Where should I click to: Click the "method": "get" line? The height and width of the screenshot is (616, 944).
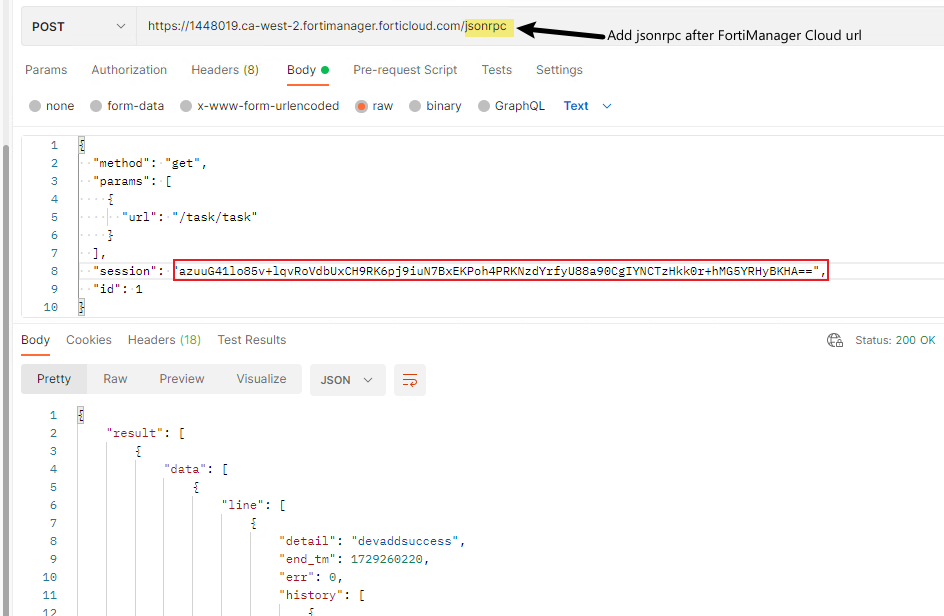pyautogui.click(x=150, y=163)
